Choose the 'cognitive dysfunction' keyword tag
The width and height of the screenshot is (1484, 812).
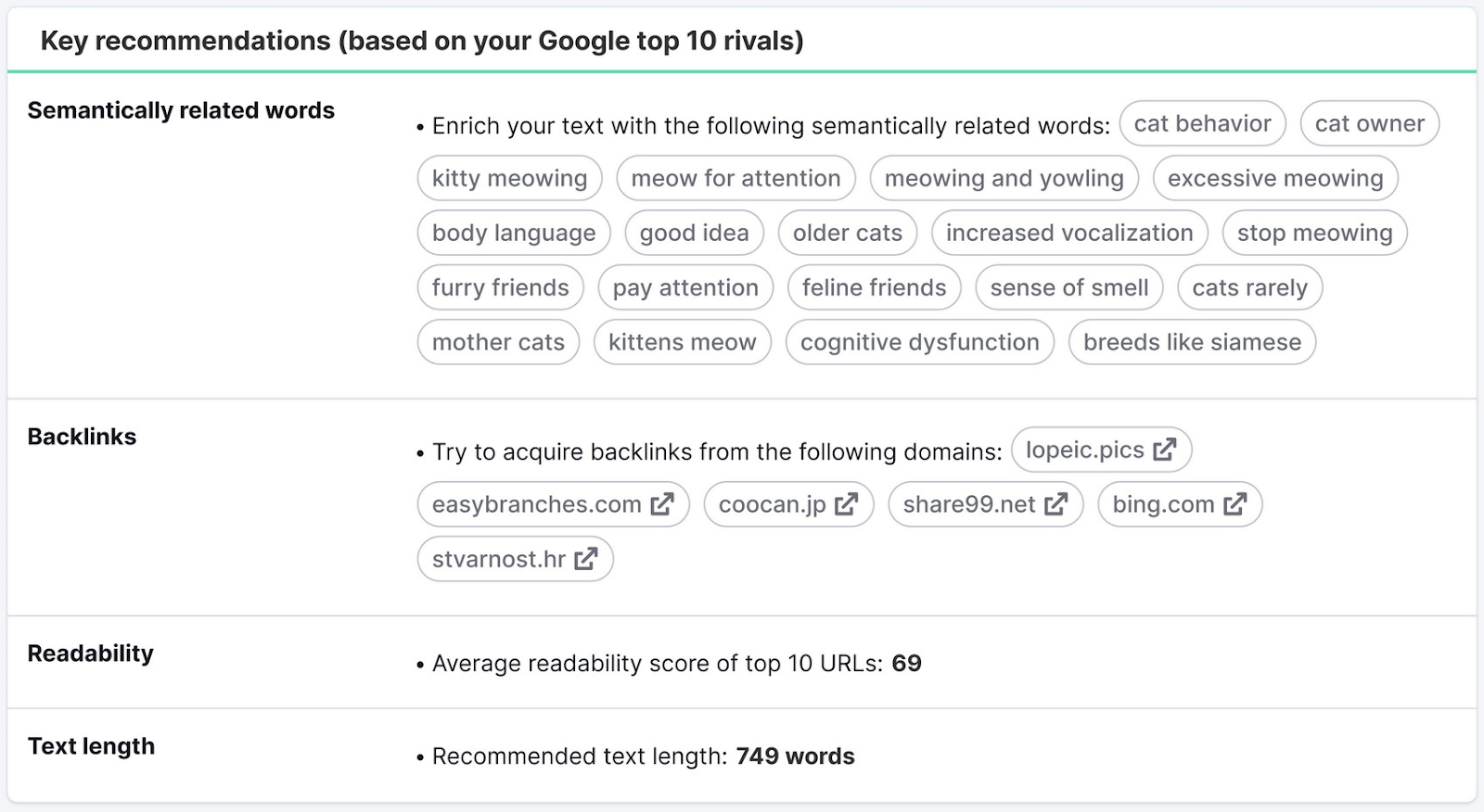click(920, 342)
